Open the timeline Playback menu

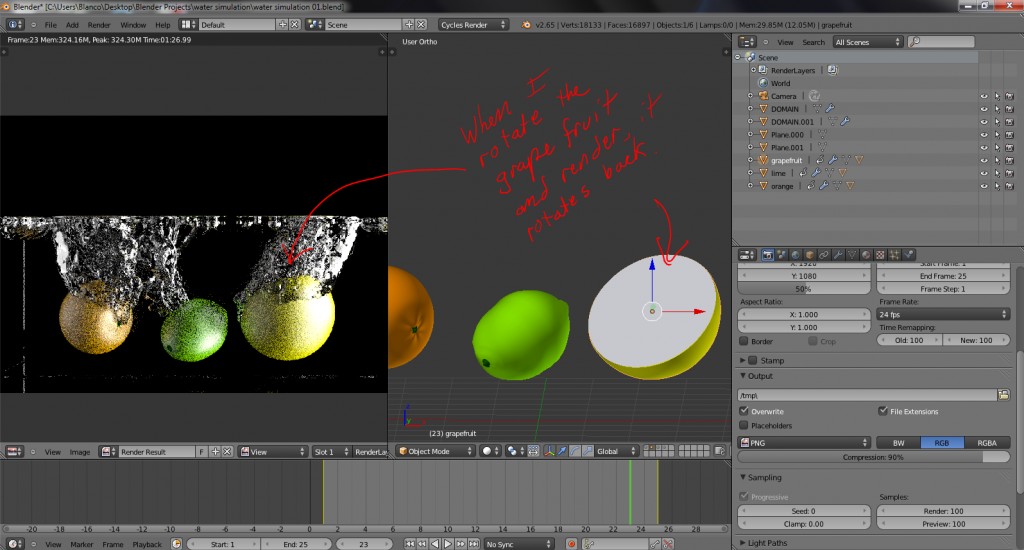147,544
